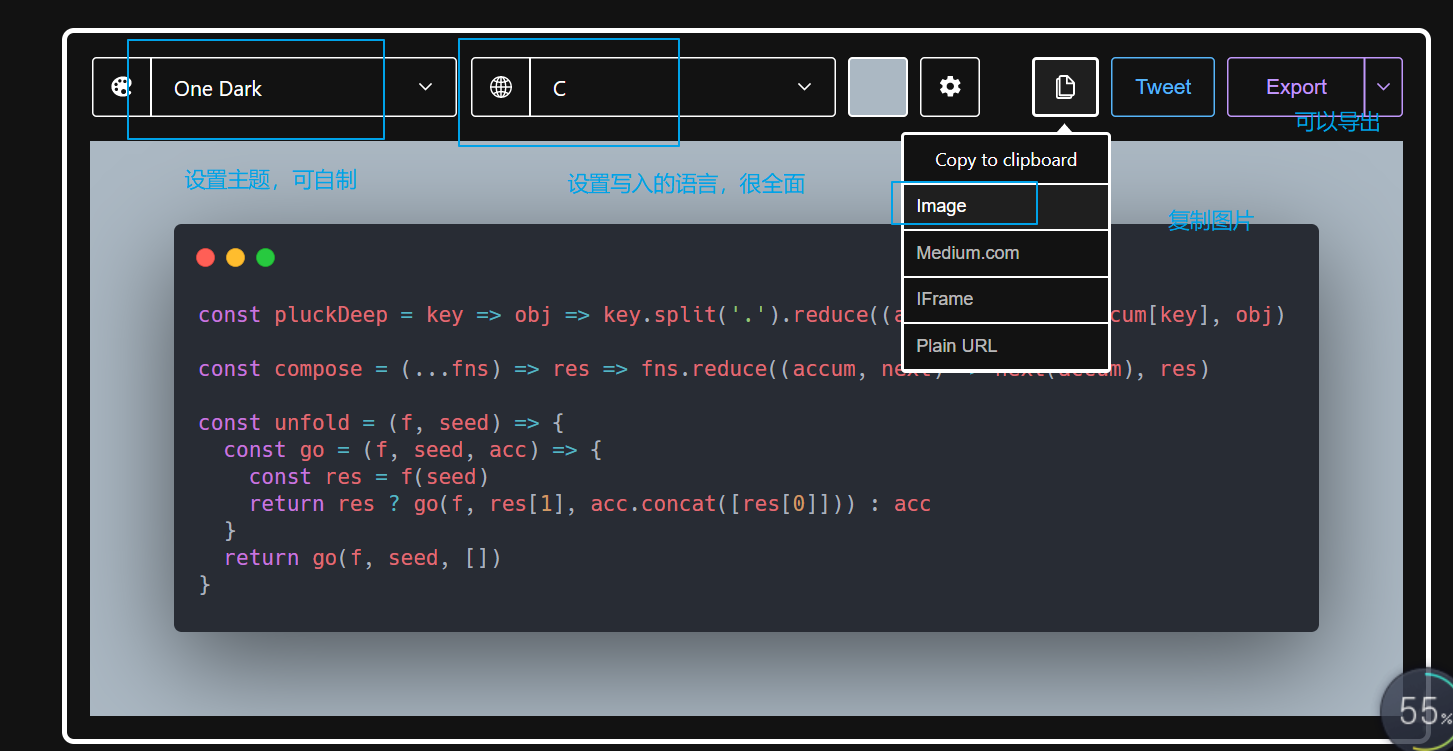The width and height of the screenshot is (1453, 751).
Task: Expand theme list chevron arrow
Action: coord(425,87)
